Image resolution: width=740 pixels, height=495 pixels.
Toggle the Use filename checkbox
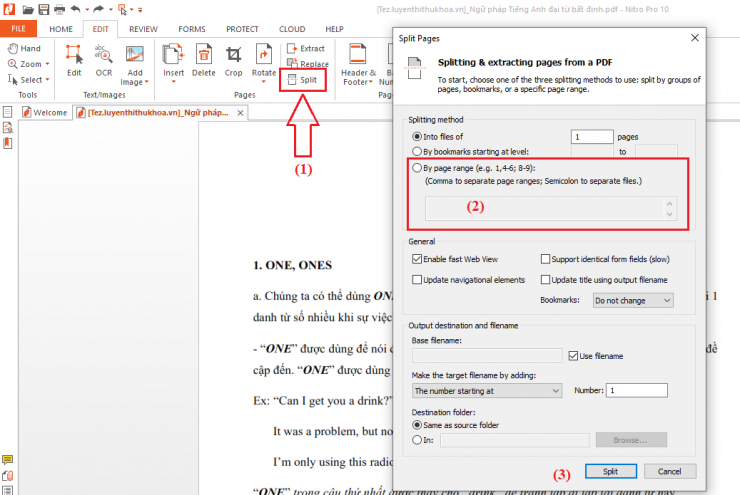click(573, 355)
